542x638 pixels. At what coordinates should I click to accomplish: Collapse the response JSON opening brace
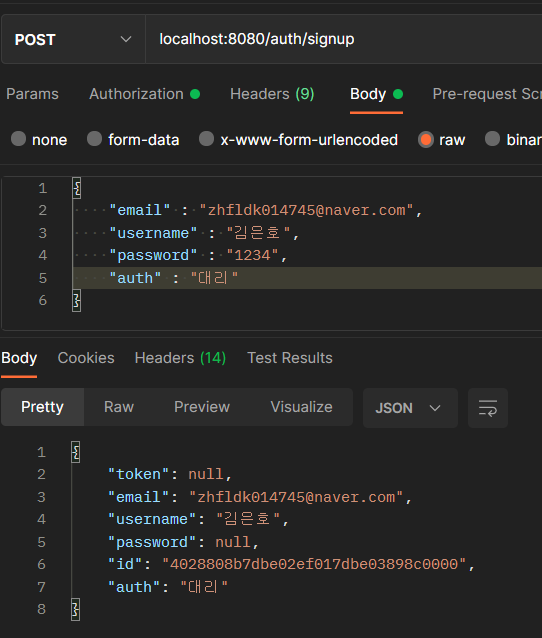coord(75,452)
